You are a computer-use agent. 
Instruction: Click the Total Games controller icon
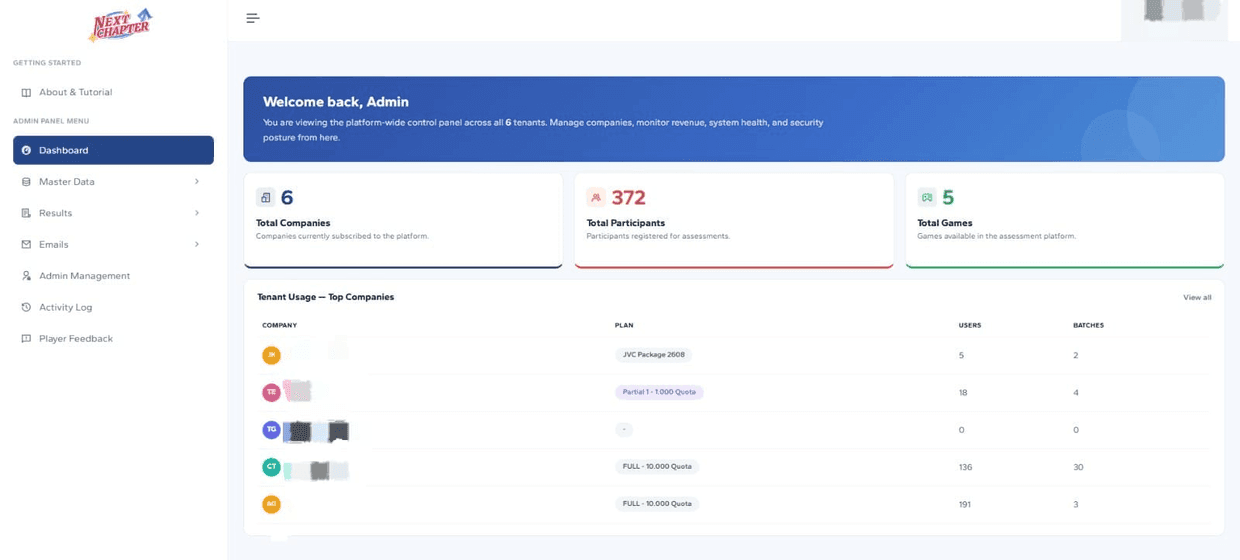(927, 197)
